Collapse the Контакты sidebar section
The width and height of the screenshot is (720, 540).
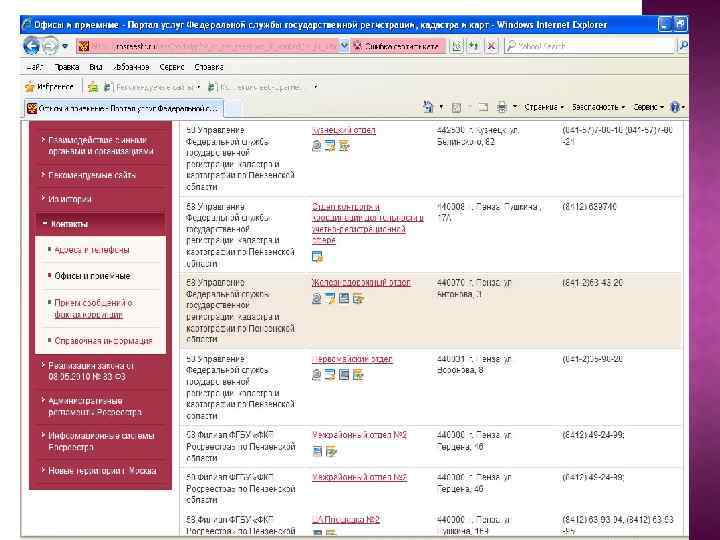point(101,224)
